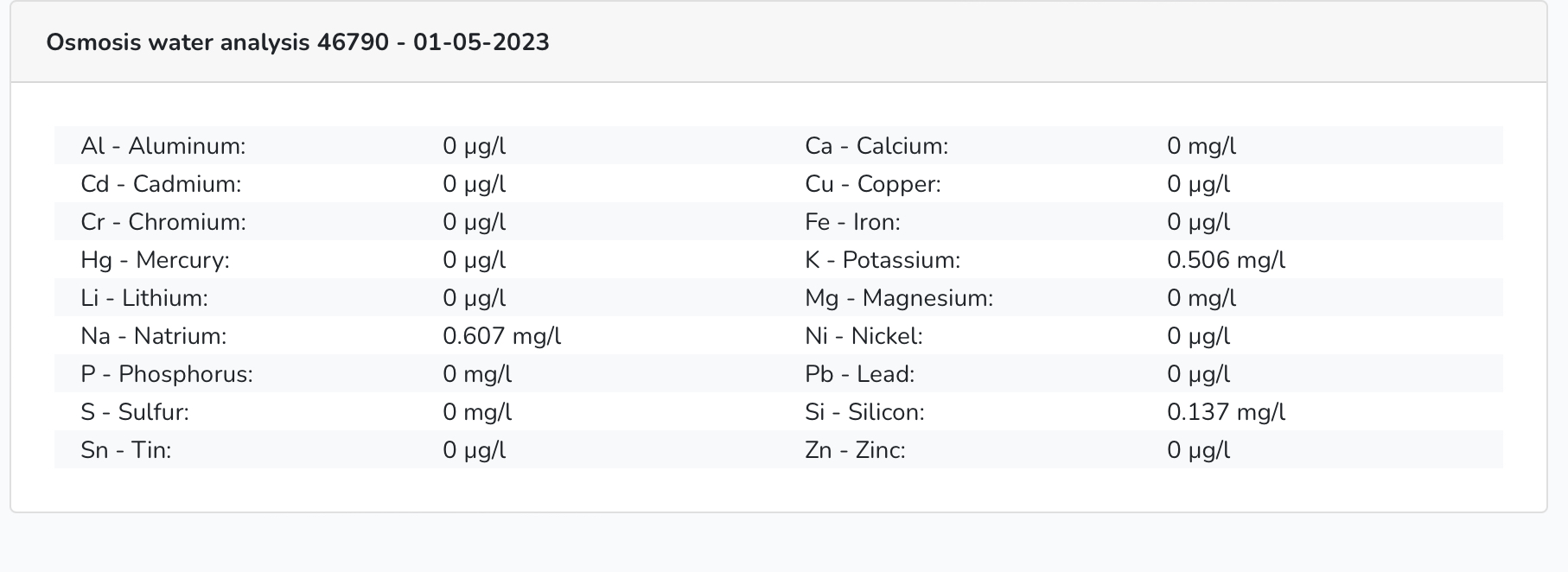Select the Pb - Lead label
Viewport: 1568px width, 572px height.
(859, 374)
